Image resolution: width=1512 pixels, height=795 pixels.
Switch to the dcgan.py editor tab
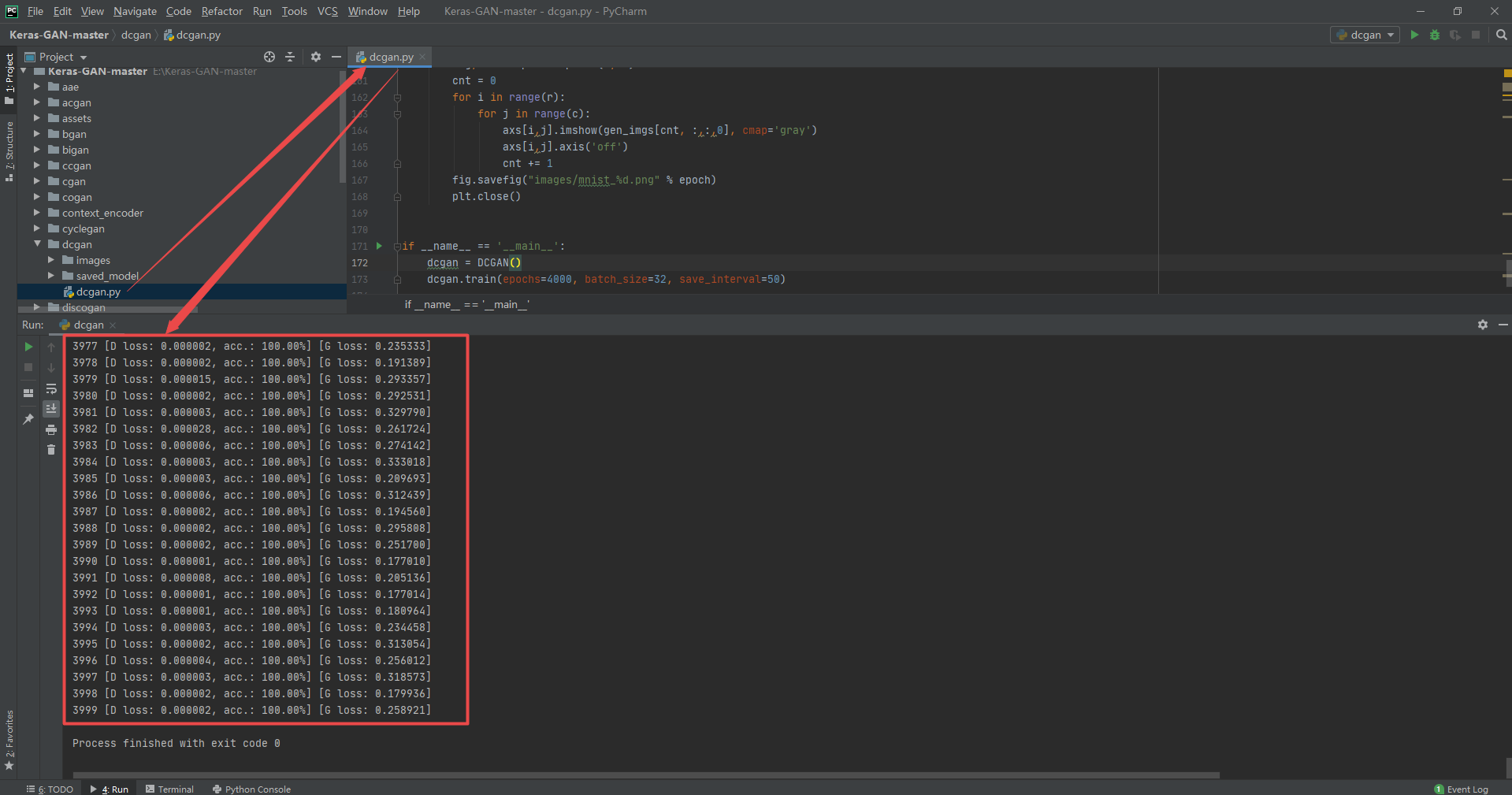[391, 57]
